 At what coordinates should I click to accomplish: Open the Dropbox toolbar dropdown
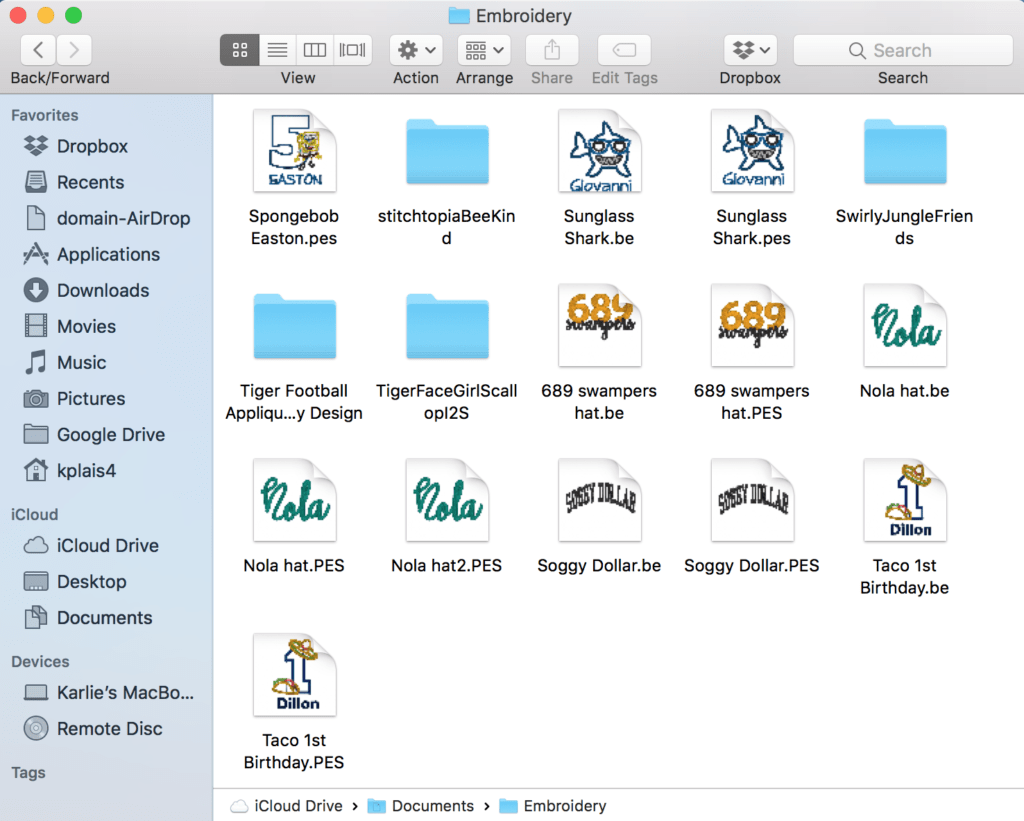click(x=749, y=50)
